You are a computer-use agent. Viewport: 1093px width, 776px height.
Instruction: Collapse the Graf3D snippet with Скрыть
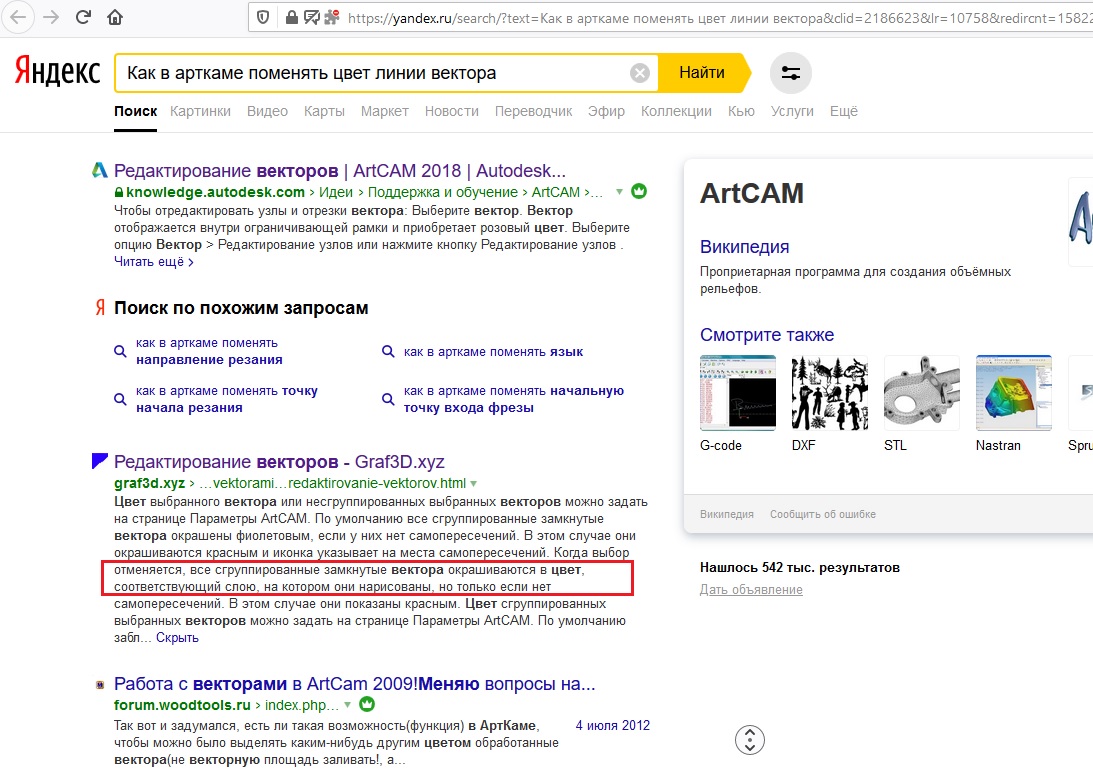click(x=177, y=638)
